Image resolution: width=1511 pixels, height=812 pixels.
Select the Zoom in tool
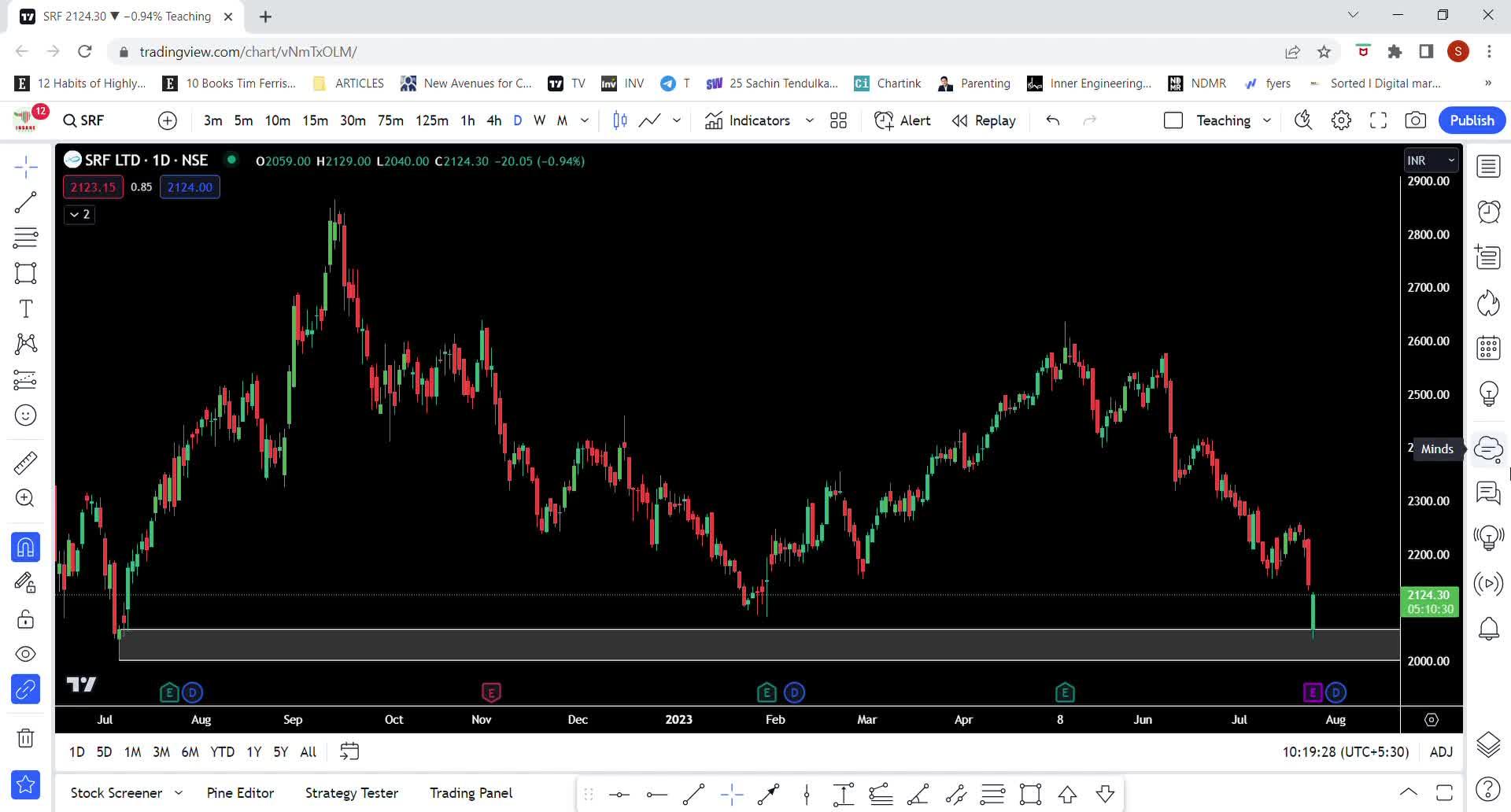pyautogui.click(x=26, y=498)
